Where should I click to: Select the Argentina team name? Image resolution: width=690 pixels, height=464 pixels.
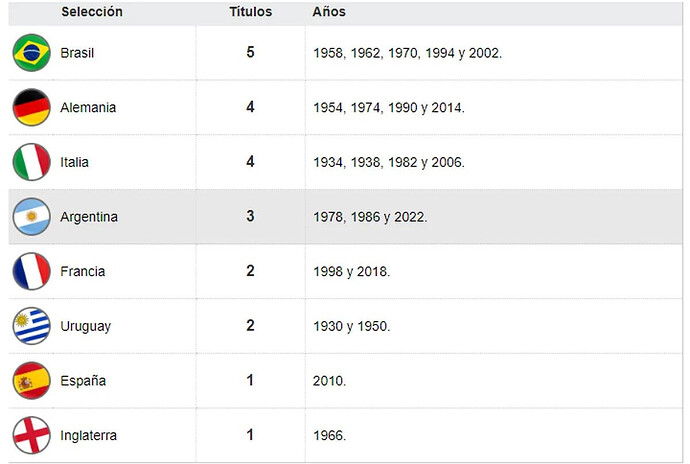89,217
